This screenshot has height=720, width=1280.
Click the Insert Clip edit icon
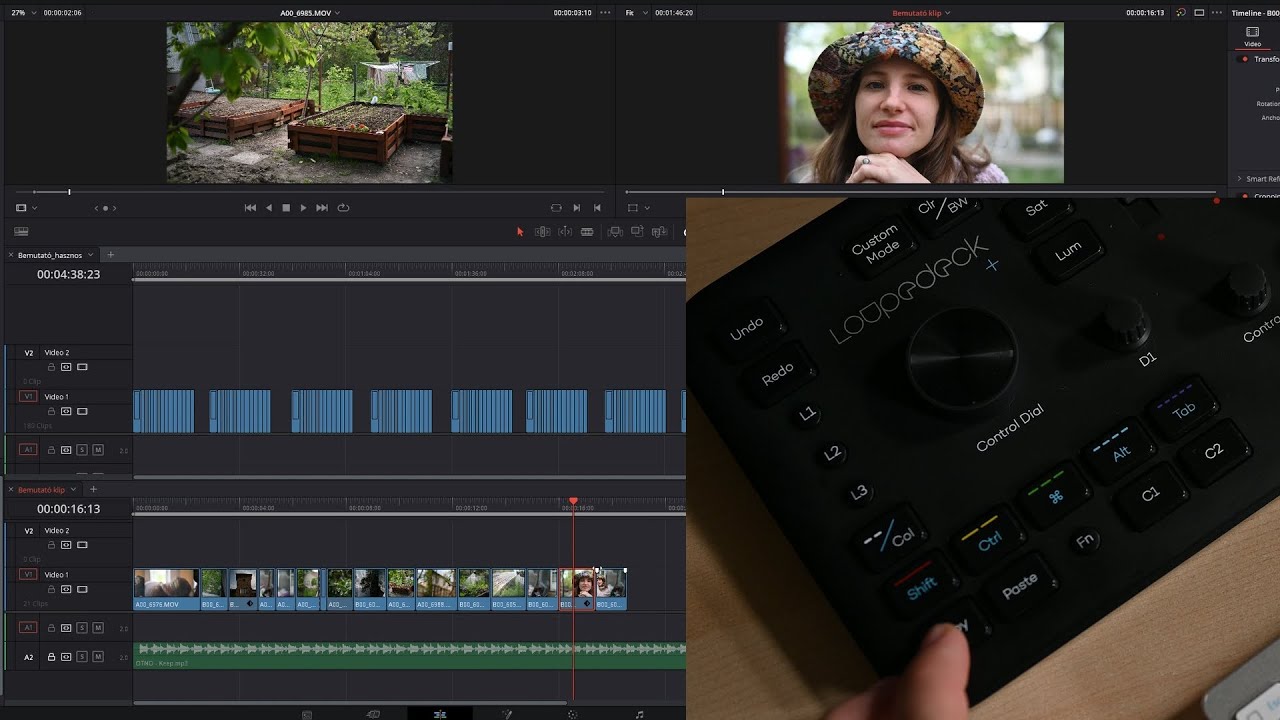(x=615, y=232)
